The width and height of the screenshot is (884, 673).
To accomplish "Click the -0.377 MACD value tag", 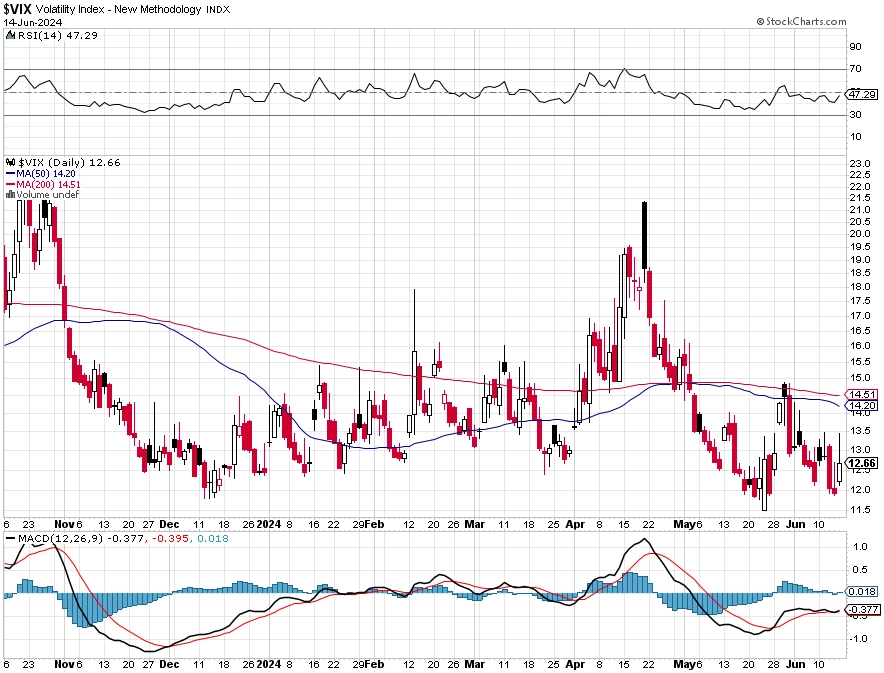I will pos(863,609).
